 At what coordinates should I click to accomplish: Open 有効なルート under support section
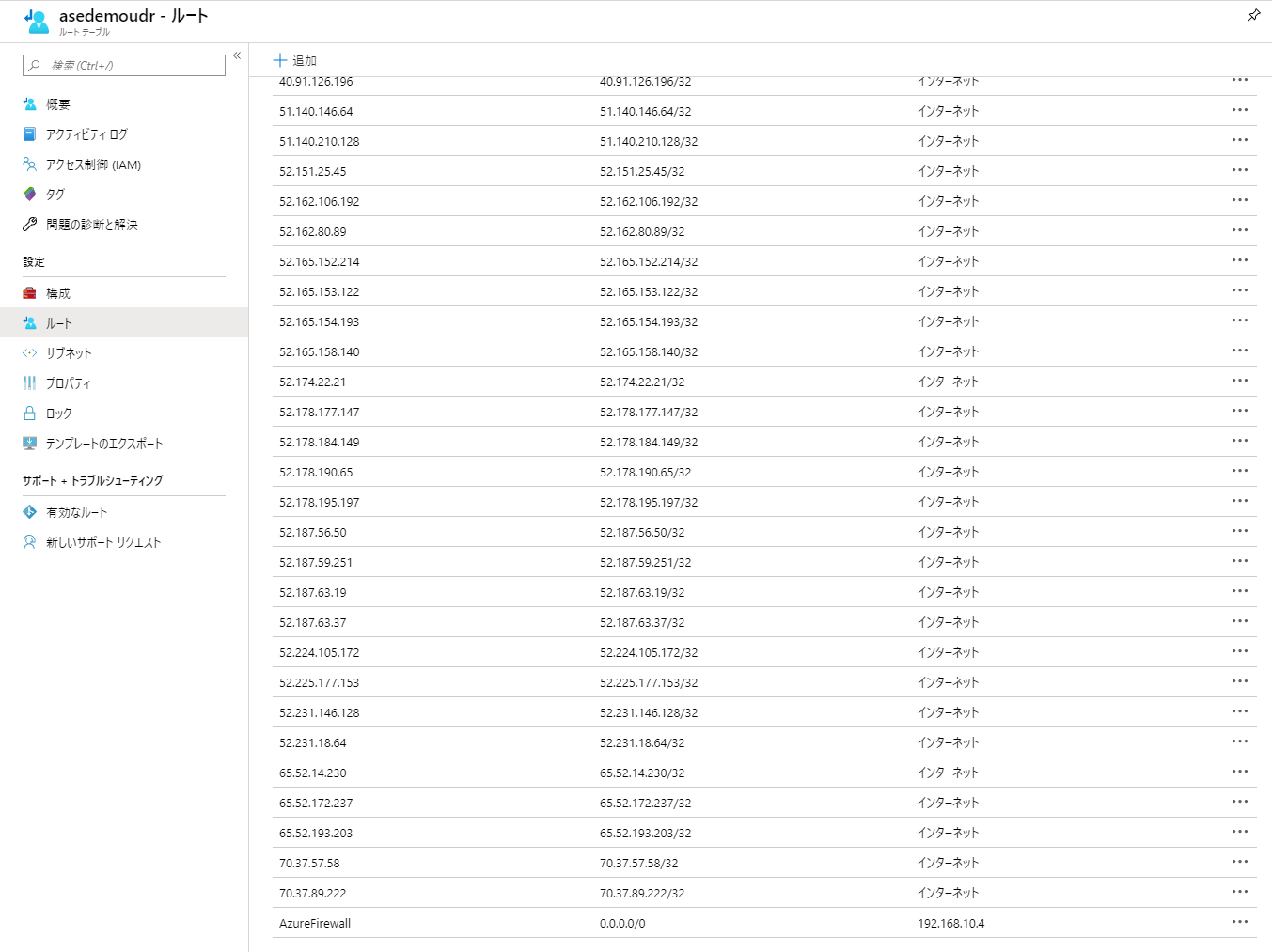click(x=76, y=512)
